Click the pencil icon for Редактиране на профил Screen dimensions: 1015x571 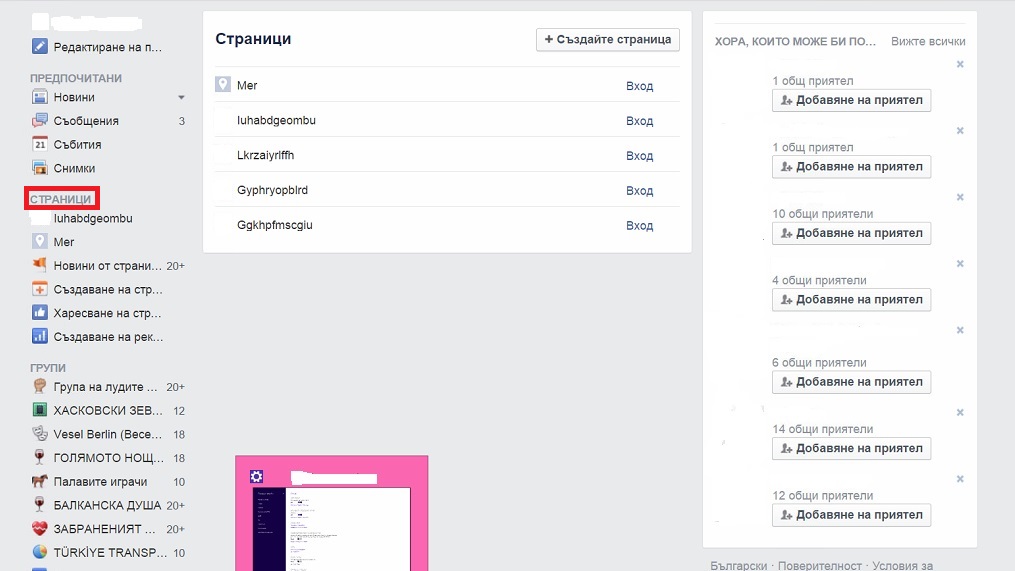40,46
